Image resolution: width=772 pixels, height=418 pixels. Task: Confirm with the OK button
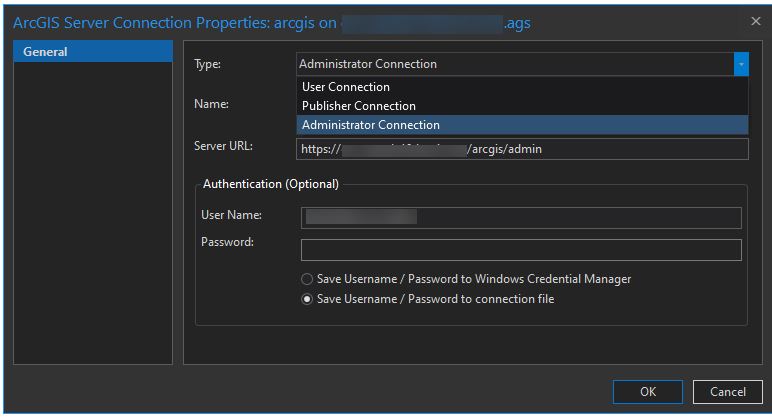coord(648,392)
